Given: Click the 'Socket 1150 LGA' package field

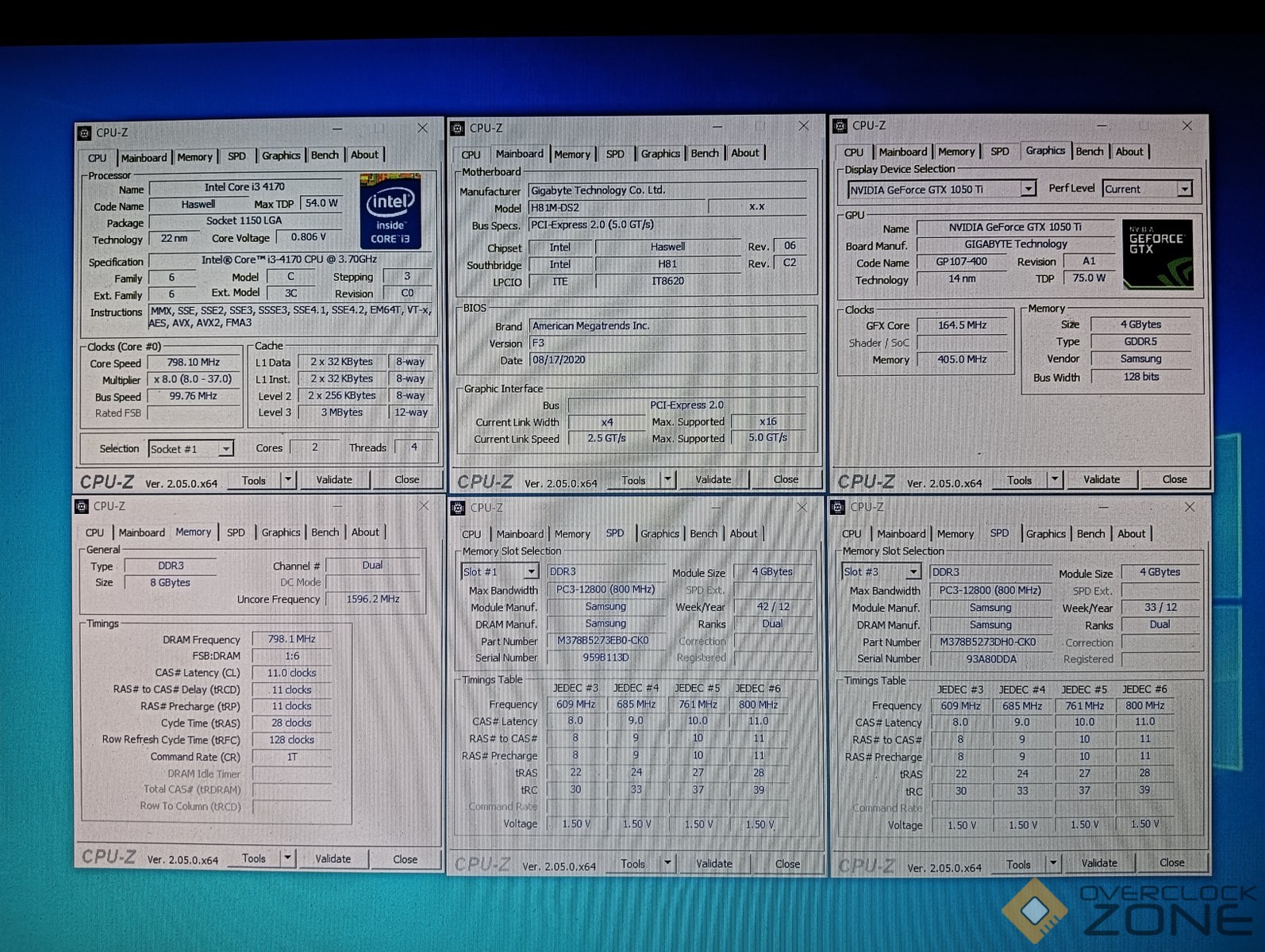Looking at the screenshot, I should click(244, 221).
